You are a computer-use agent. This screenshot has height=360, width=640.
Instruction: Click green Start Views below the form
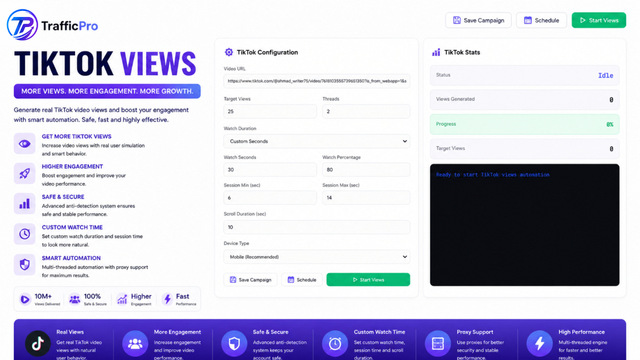coord(368,280)
